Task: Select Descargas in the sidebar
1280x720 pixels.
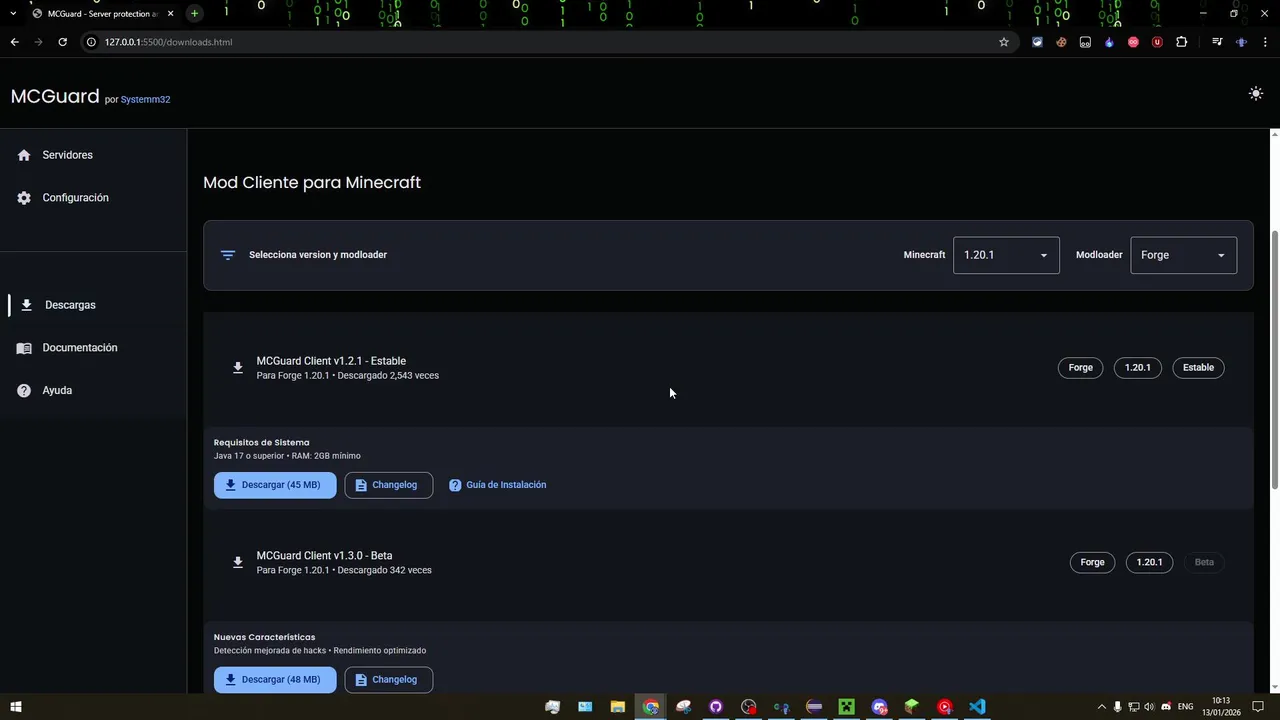Action: click(93, 305)
